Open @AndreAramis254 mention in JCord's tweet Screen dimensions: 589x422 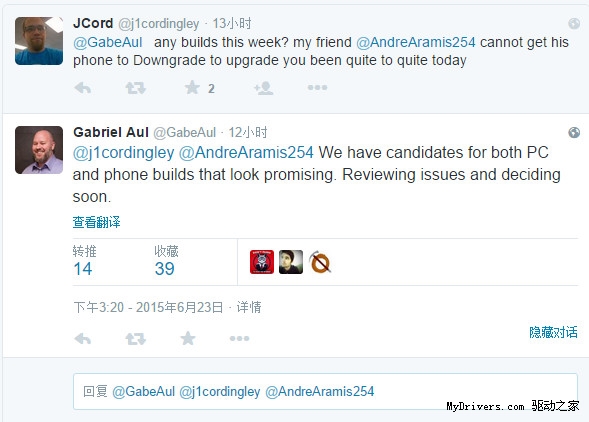click(415, 42)
